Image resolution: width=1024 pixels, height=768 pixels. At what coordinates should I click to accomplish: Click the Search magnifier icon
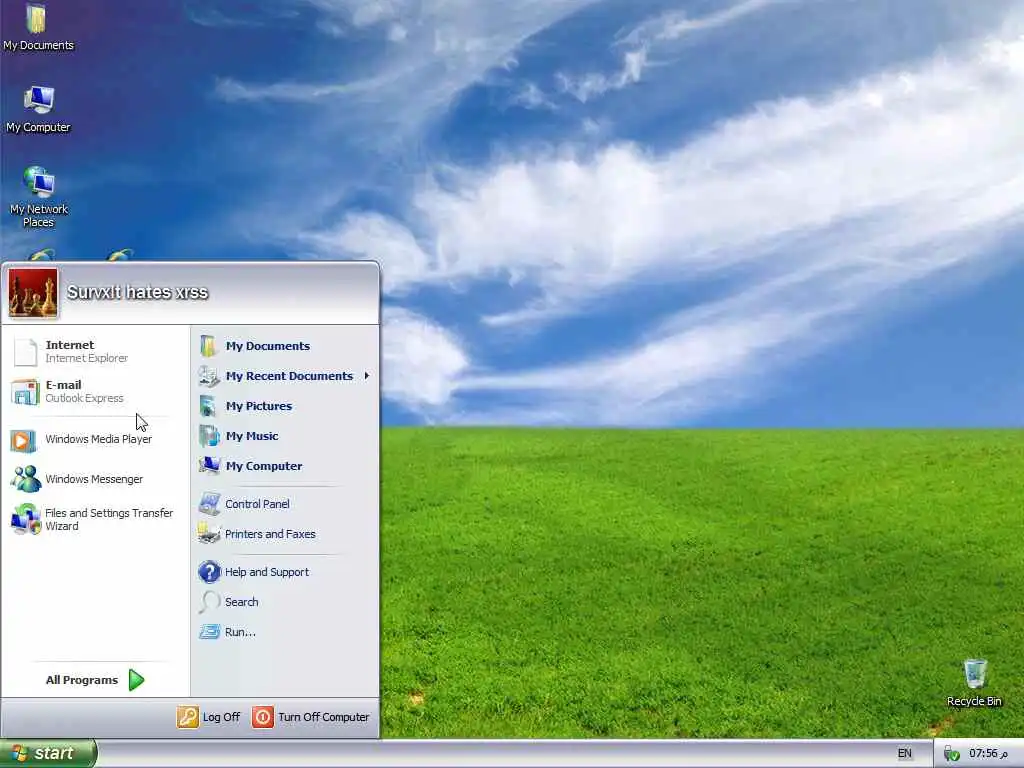(x=210, y=601)
